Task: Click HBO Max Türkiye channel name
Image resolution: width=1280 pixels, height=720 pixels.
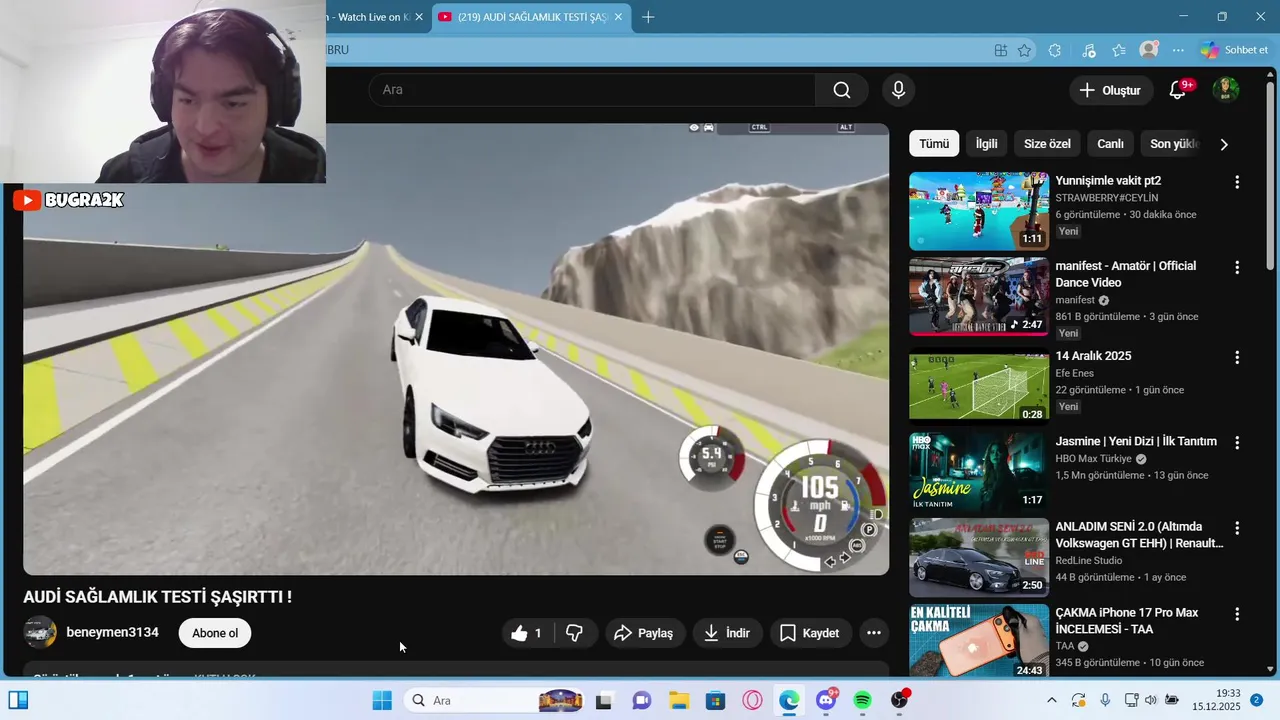Action: coord(1095,459)
